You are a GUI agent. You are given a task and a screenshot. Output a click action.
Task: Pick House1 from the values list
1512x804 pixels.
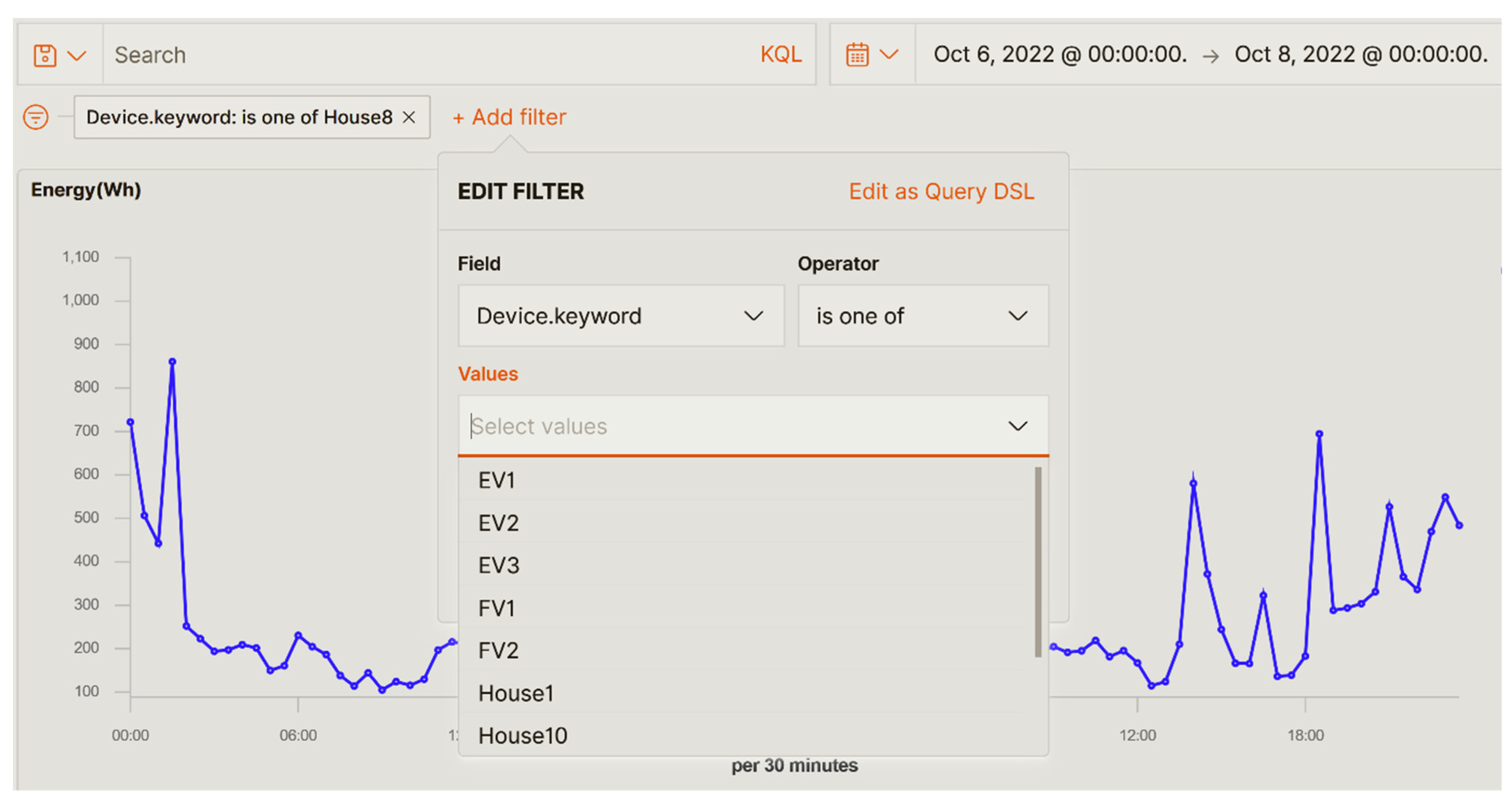[516, 693]
